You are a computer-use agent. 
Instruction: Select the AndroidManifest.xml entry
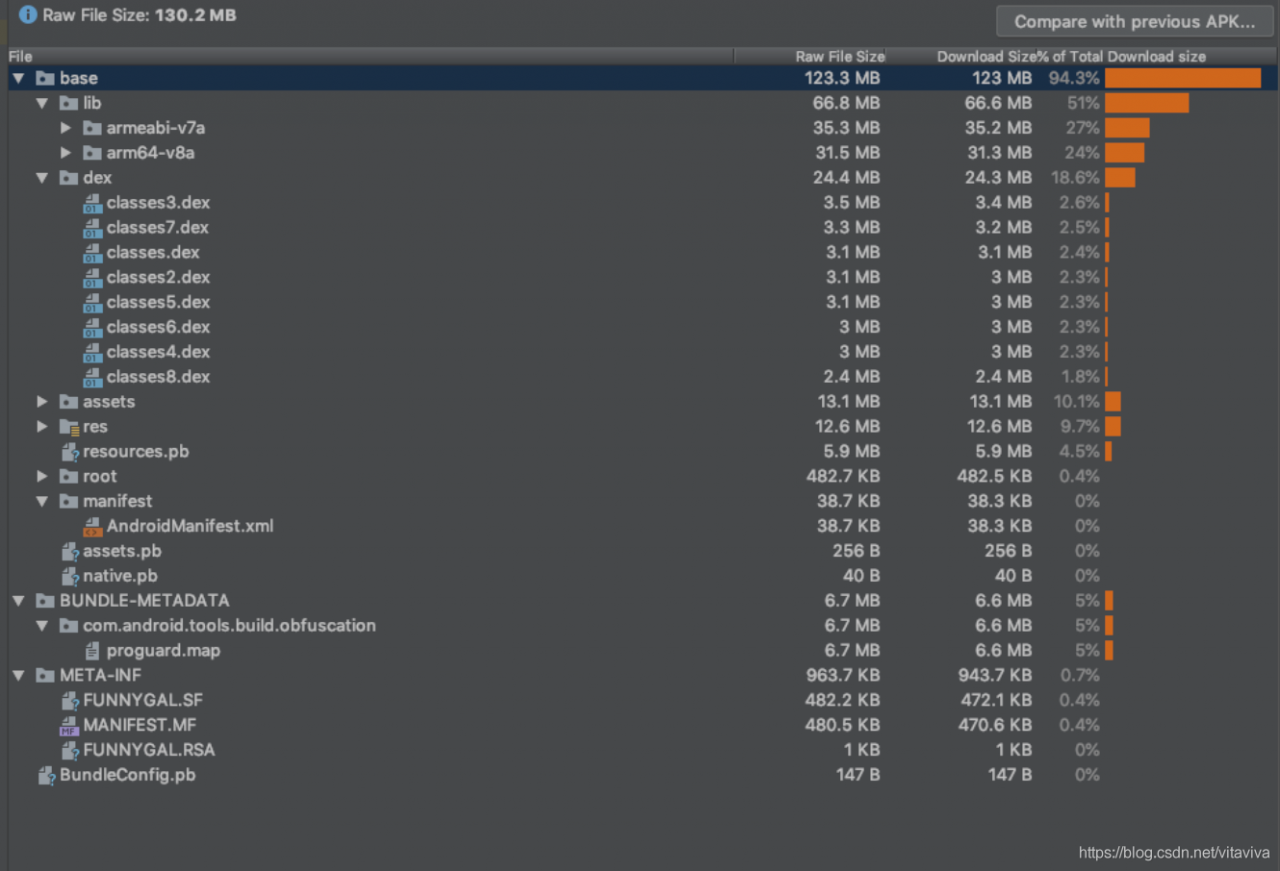click(x=190, y=526)
